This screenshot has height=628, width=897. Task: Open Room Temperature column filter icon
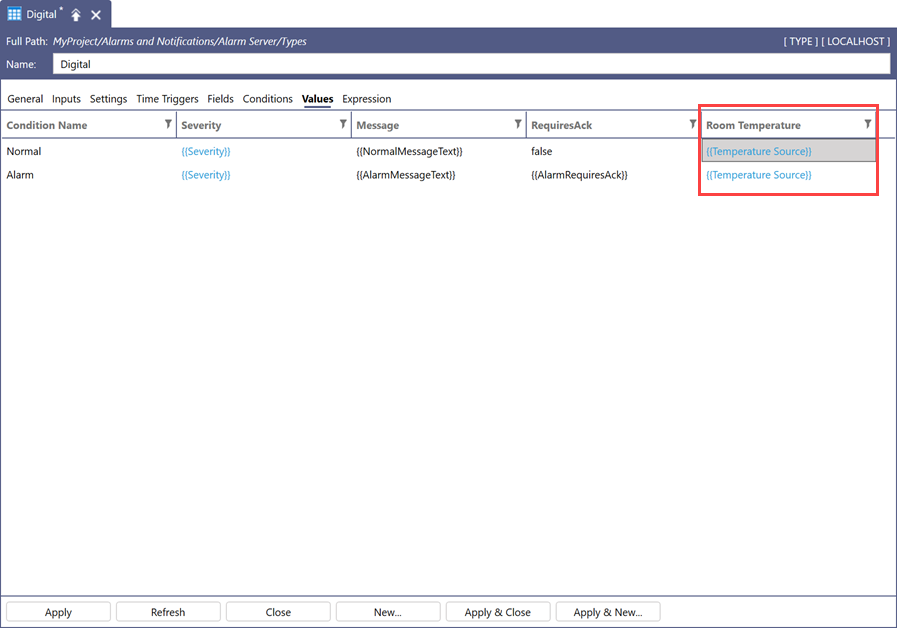click(868, 124)
